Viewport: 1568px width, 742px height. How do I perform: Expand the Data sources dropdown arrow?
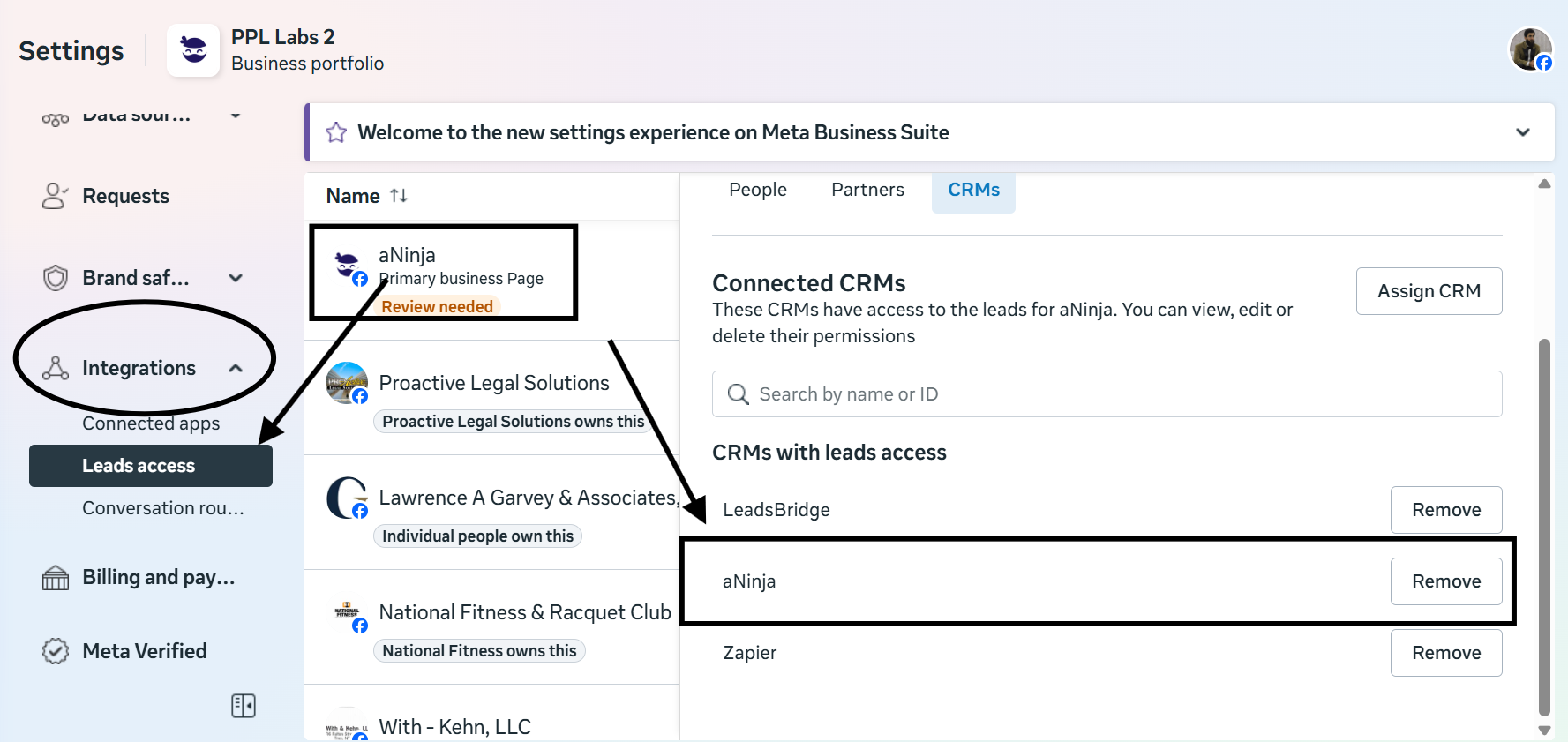(236, 115)
